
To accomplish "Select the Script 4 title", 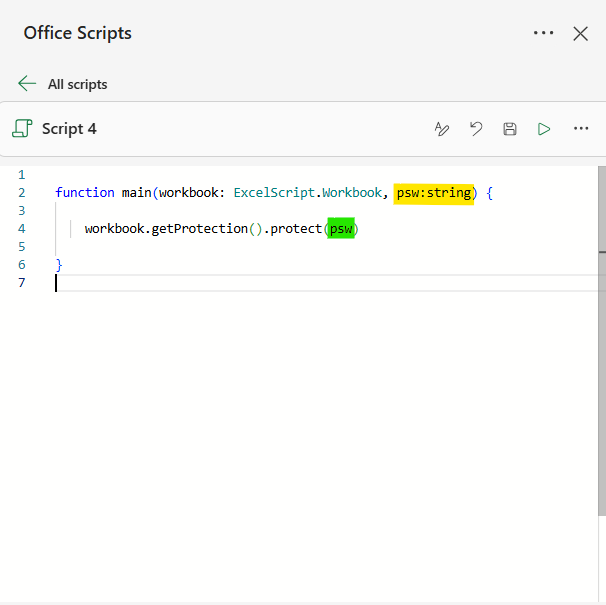I will coord(69,129).
